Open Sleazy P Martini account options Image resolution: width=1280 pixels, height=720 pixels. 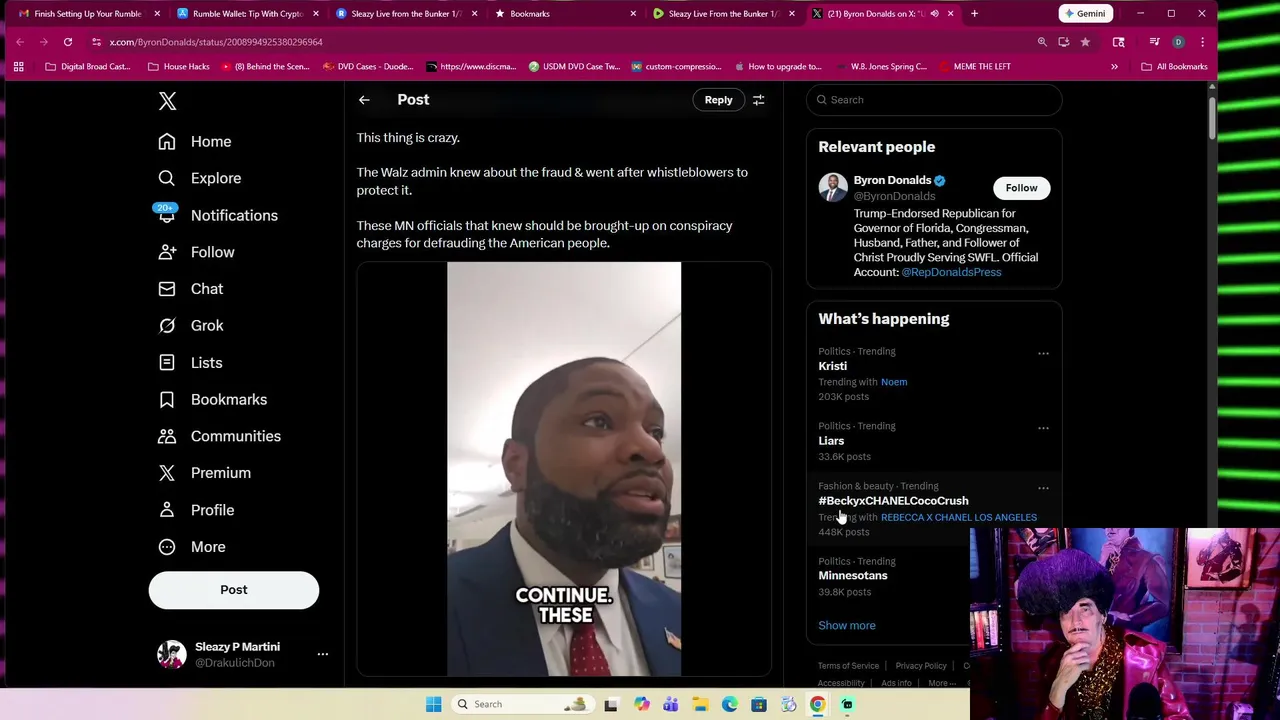[x=322, y=654]
